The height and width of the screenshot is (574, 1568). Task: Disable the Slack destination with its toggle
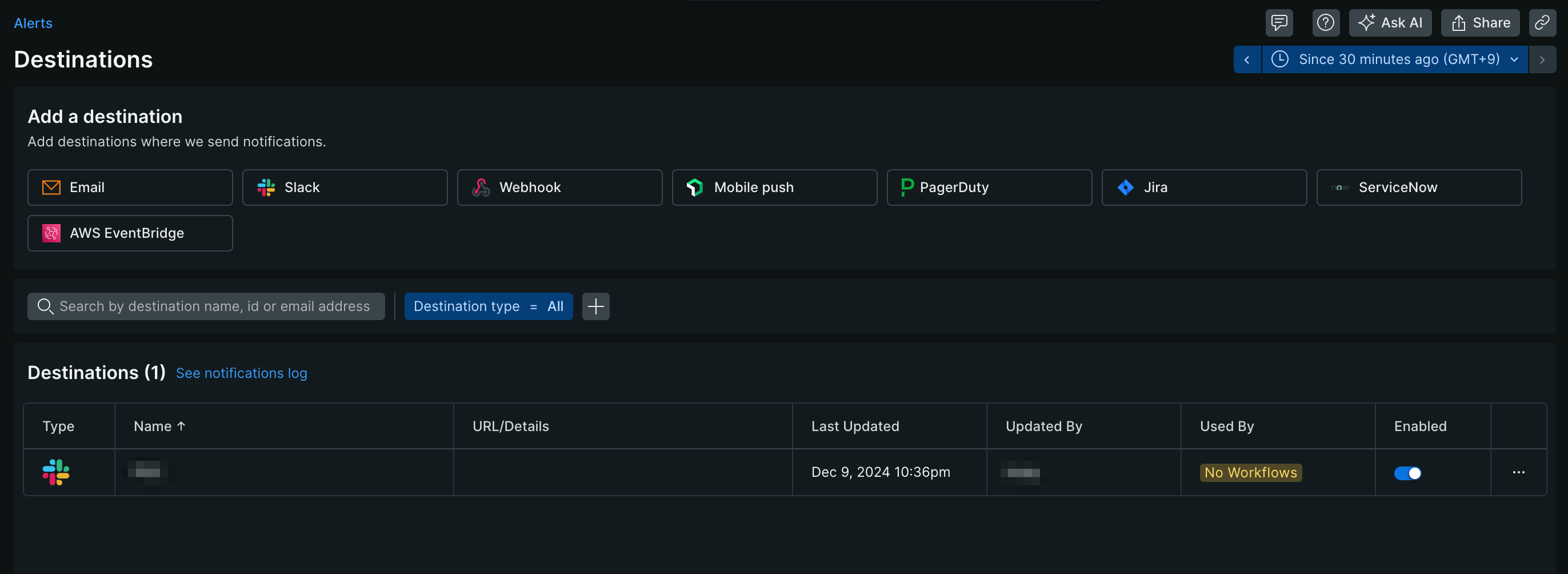click(x=1408, y=472)
